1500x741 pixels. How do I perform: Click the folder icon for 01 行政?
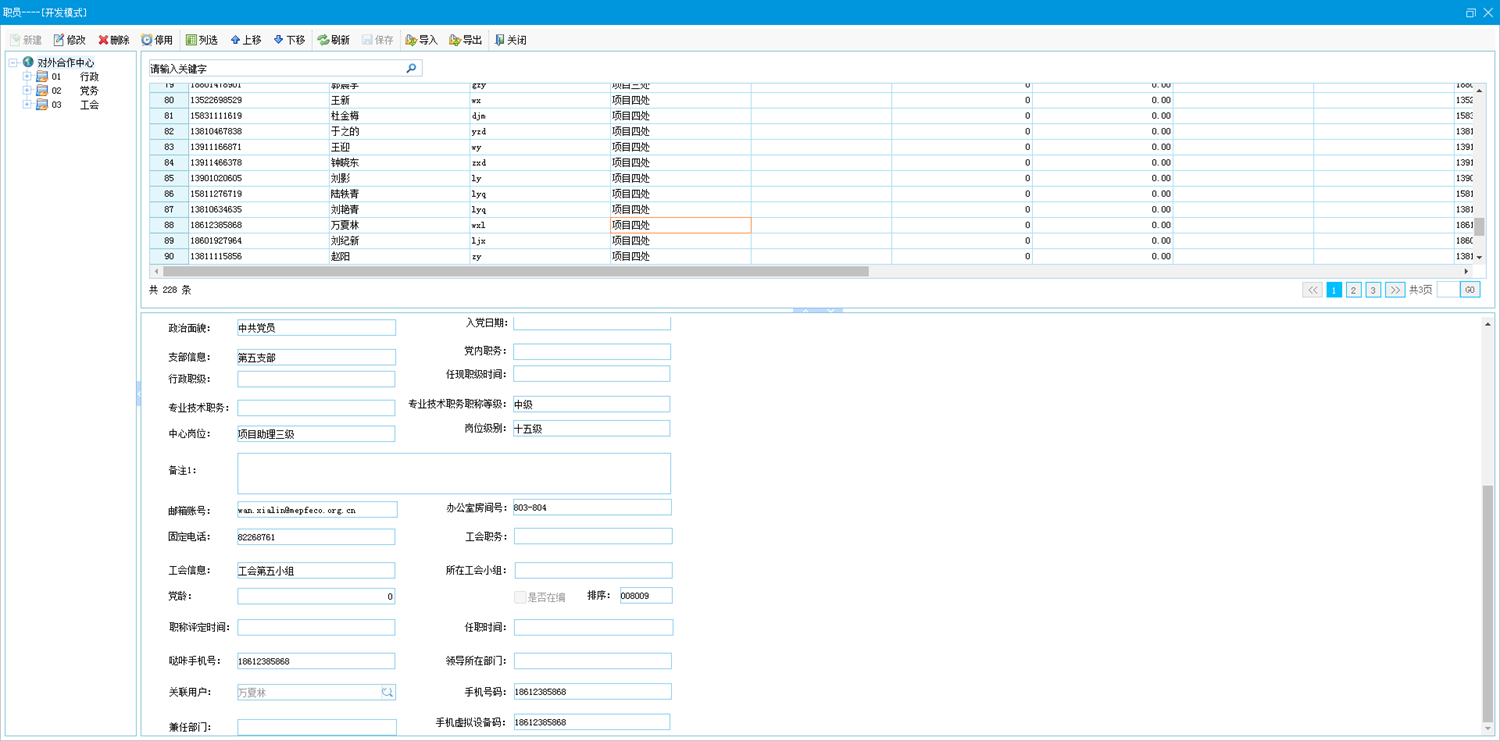coord(42,76)
